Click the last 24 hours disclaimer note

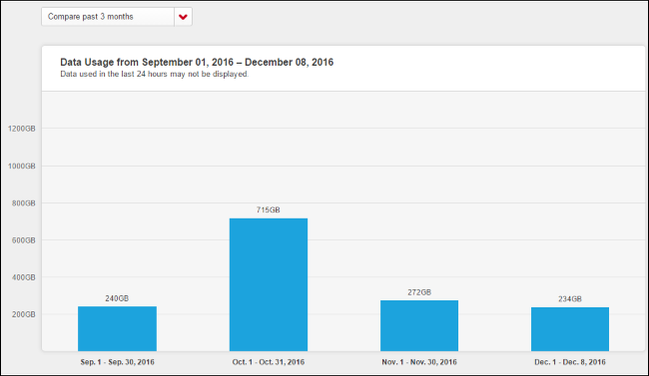click(154, 74)
